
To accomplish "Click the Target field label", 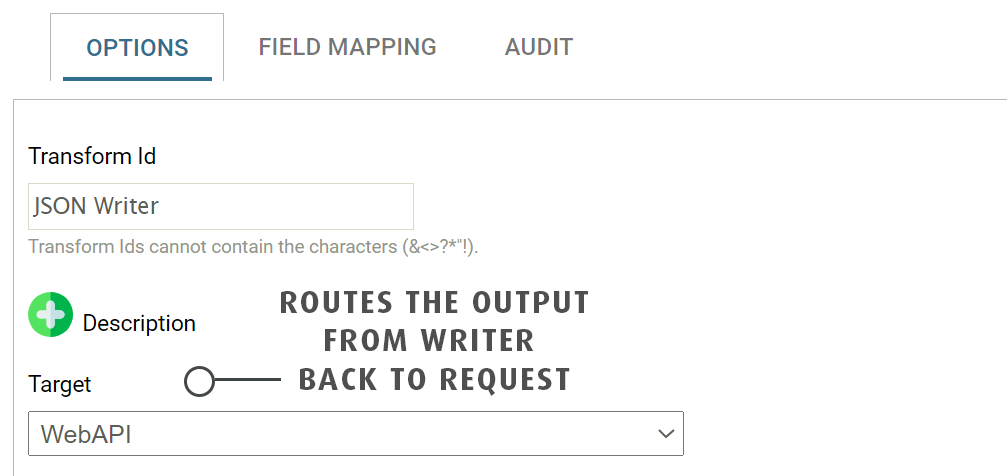I will 60,384.
